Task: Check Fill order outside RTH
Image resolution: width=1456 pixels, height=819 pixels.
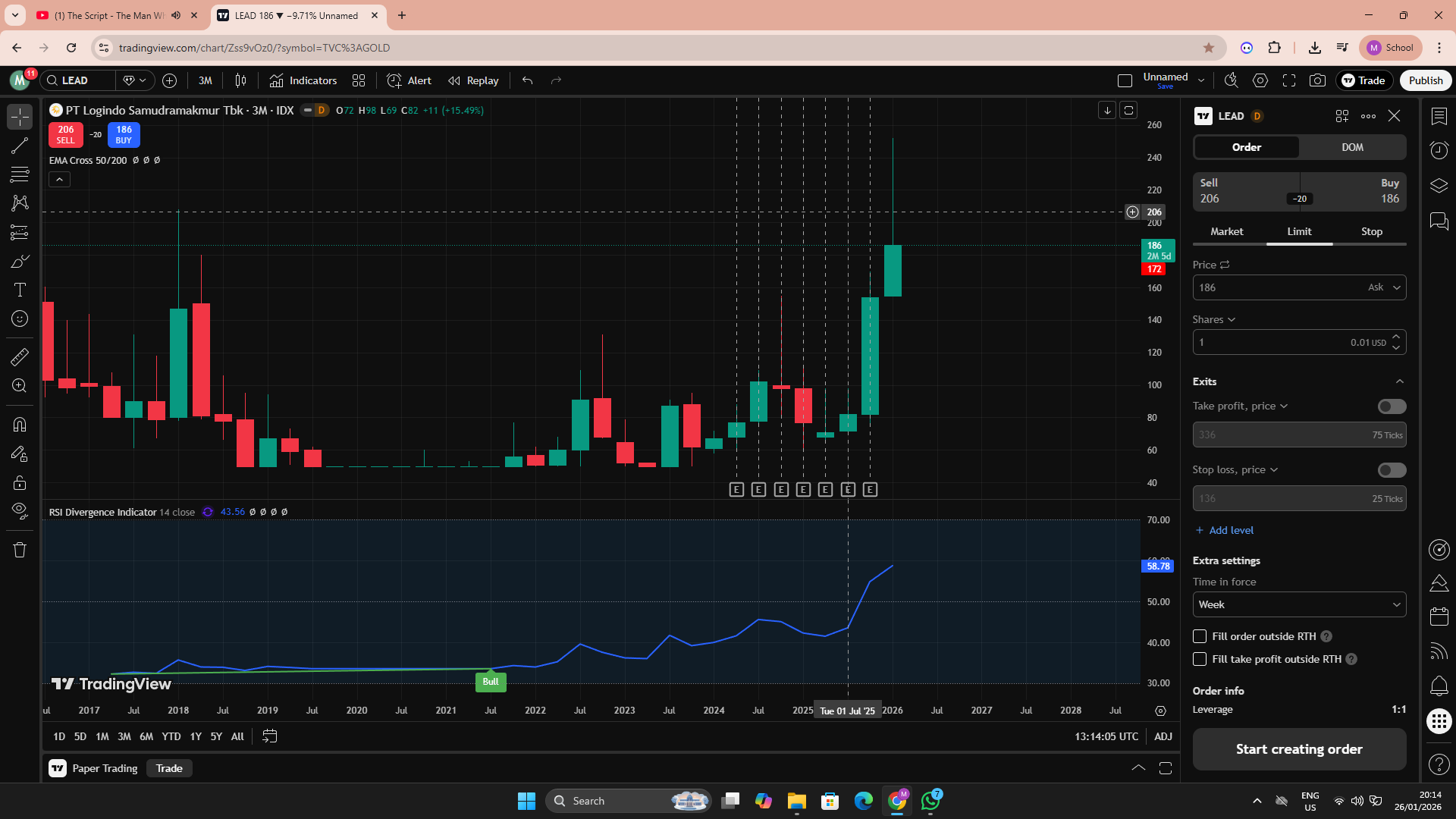Action: click(1200, 636)
